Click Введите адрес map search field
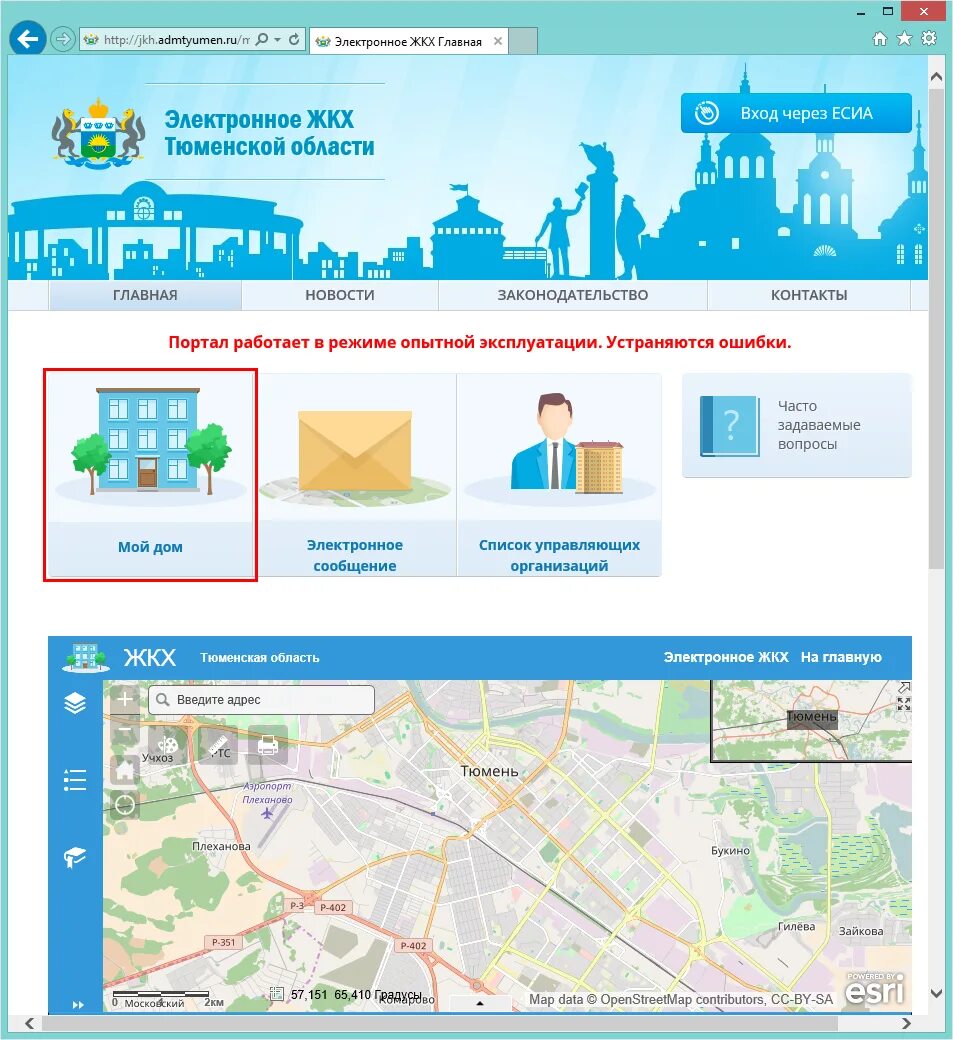 [261, 700]
